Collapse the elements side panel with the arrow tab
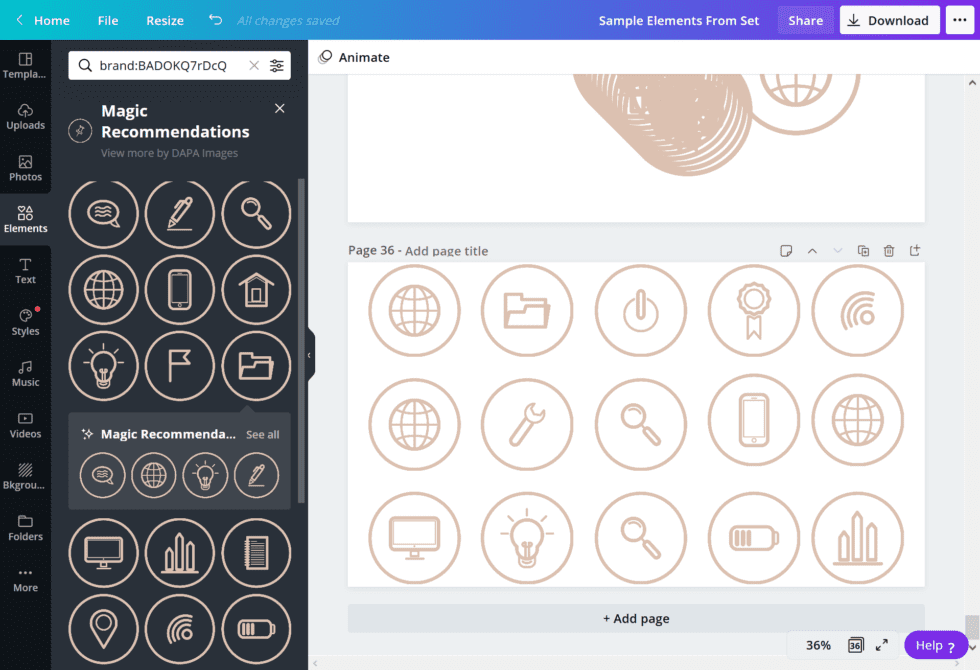980x670 pixels. click(310, 353)
